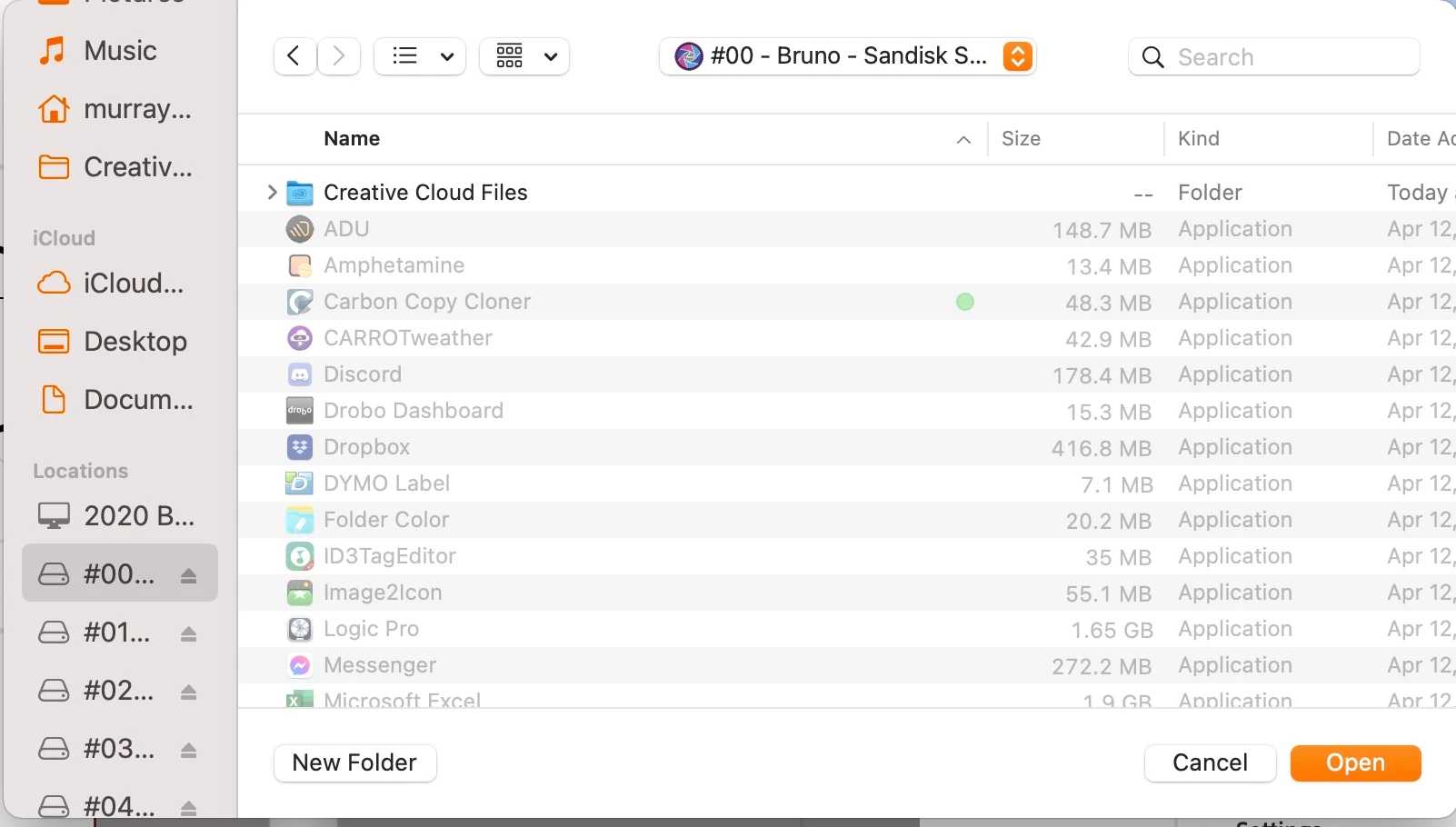Click the 1.65 GB size value
The image size is (1456, 827).
coord(1112,630)
